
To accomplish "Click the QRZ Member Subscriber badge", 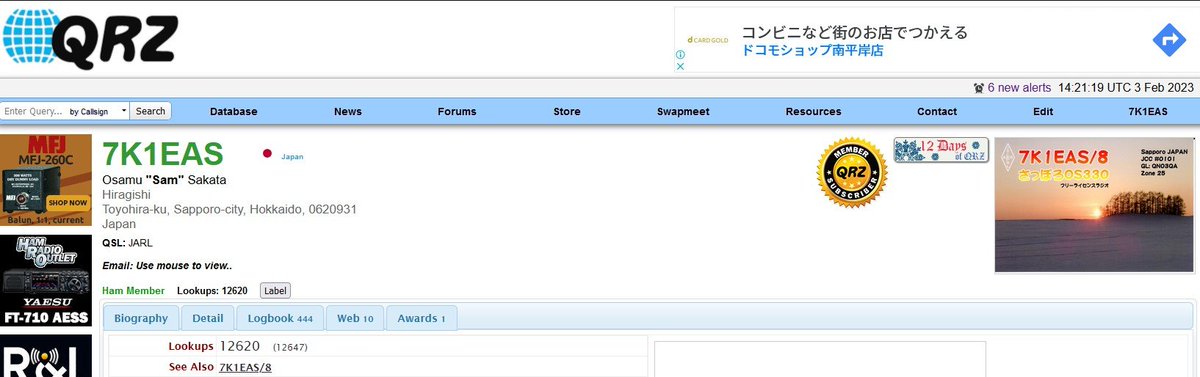I will (852, 173).
